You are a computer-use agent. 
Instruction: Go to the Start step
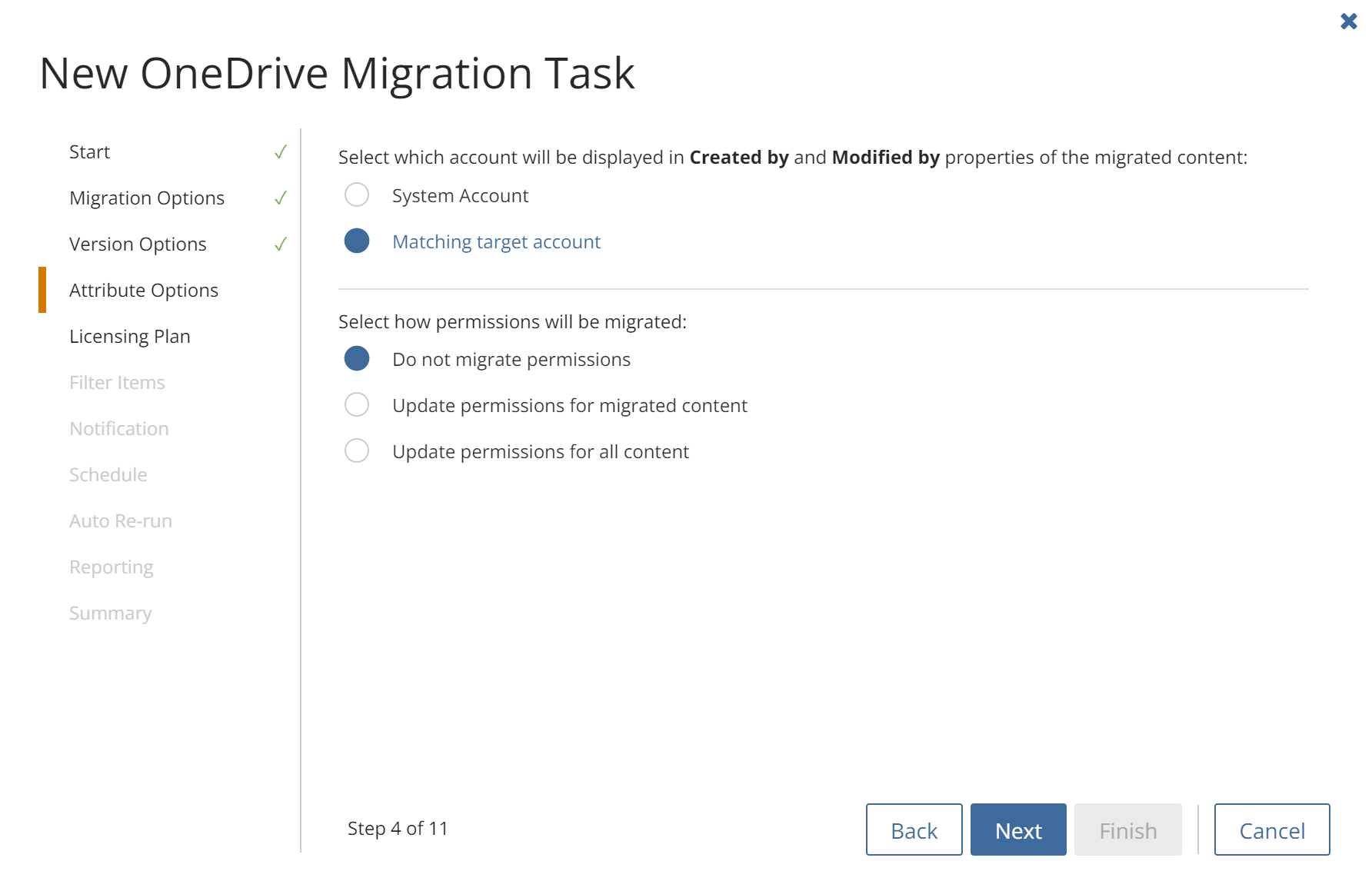point(89,151)
